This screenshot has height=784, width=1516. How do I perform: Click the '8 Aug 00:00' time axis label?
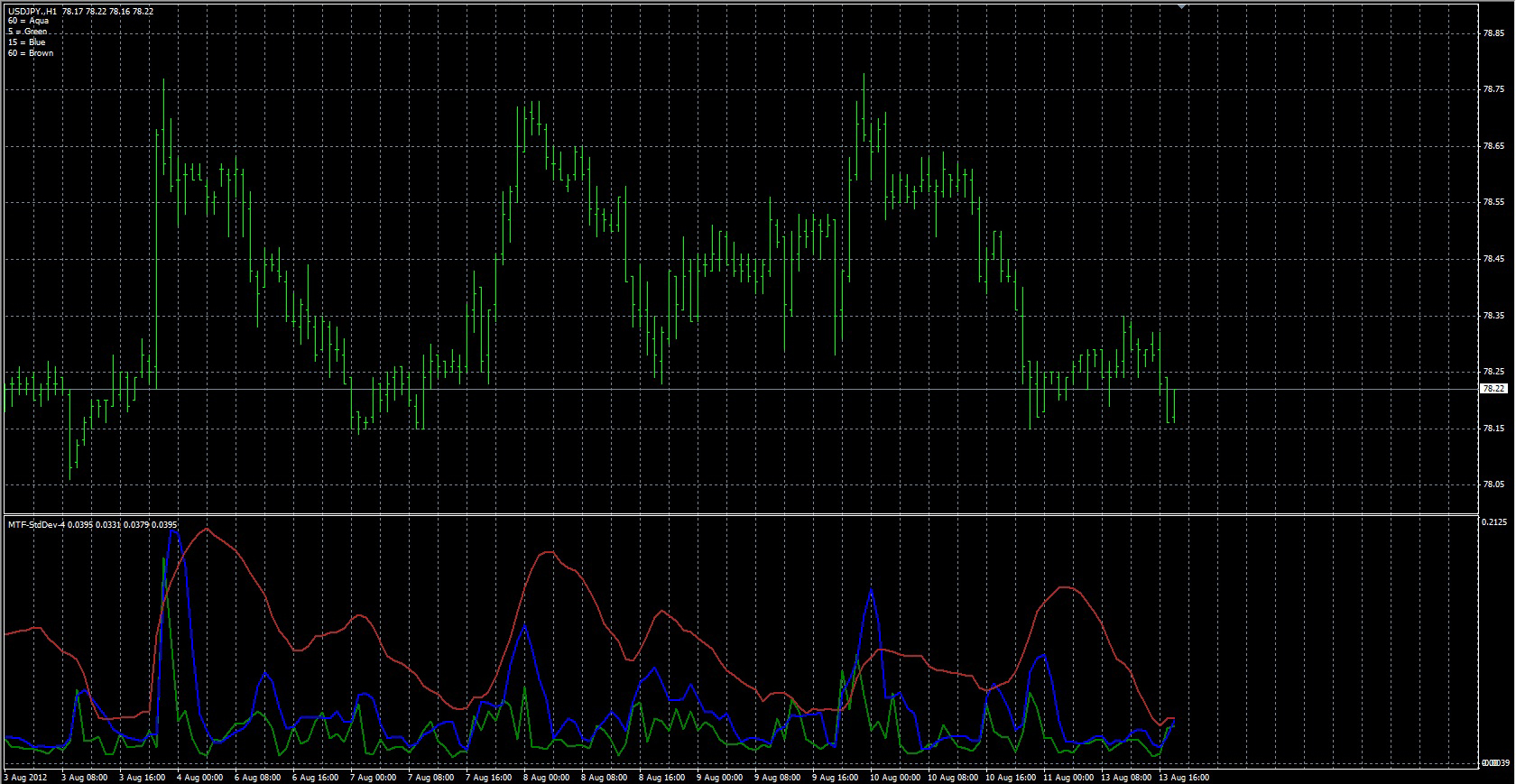[547, 777]
